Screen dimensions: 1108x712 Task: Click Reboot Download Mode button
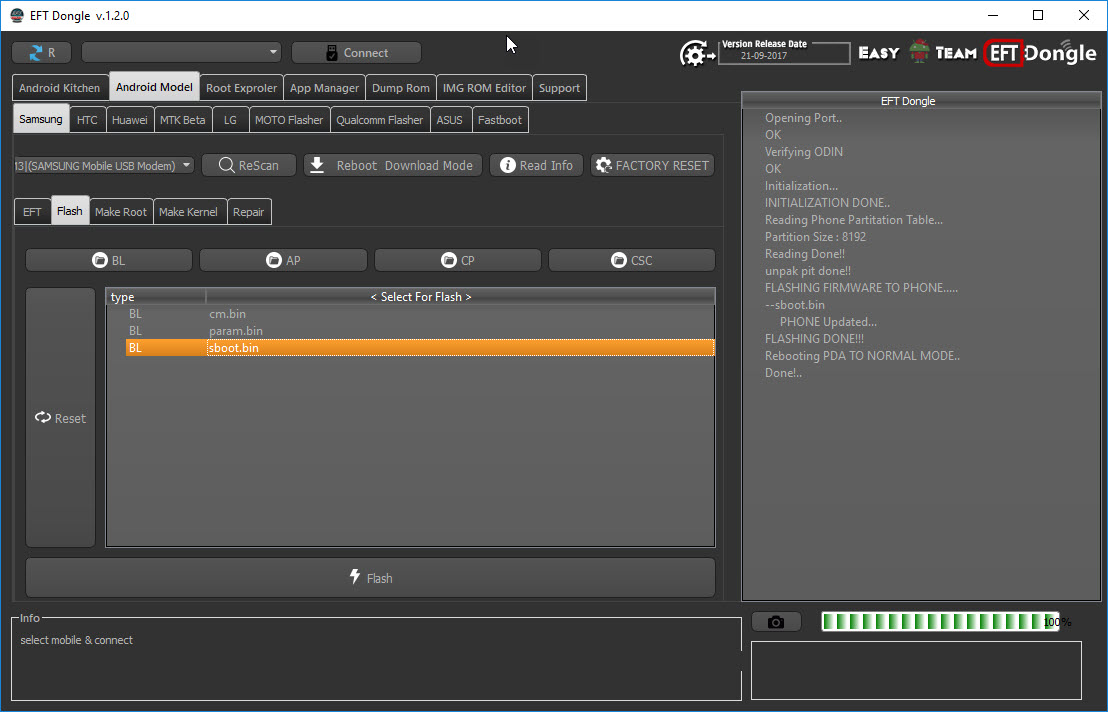(x=393, y=165)
